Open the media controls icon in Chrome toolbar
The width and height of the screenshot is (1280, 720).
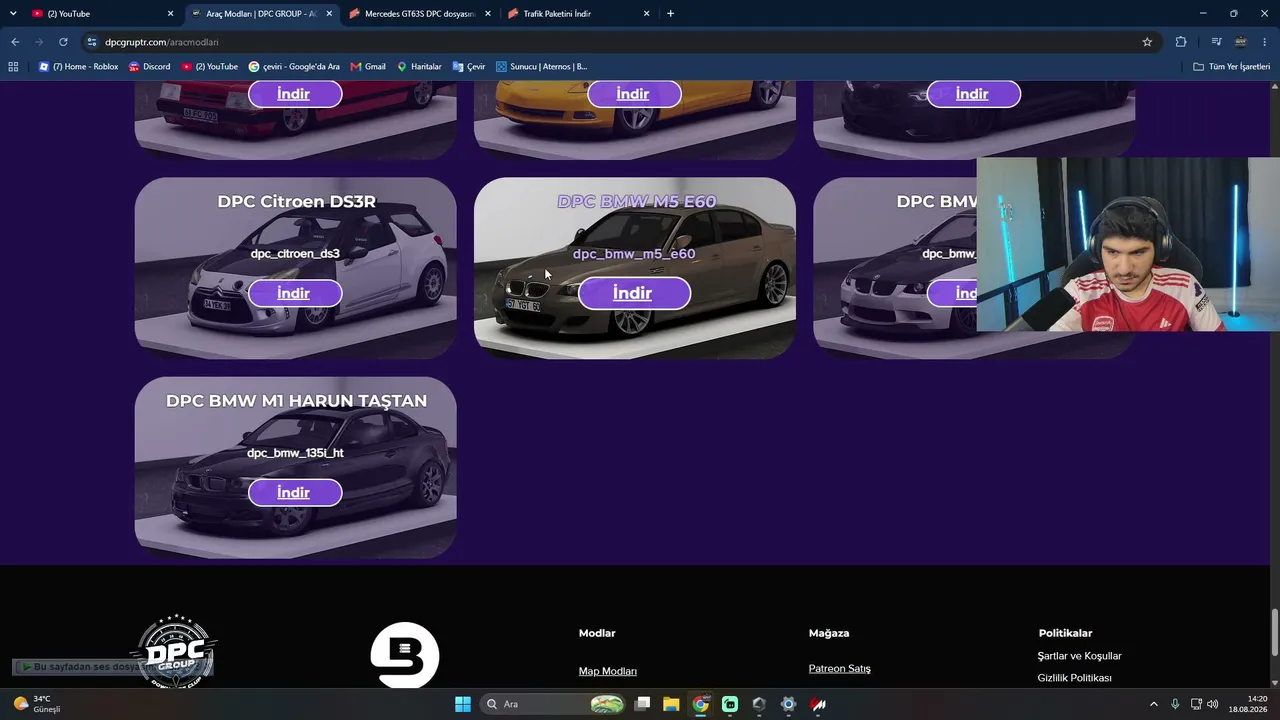(x=1216, y=42)
